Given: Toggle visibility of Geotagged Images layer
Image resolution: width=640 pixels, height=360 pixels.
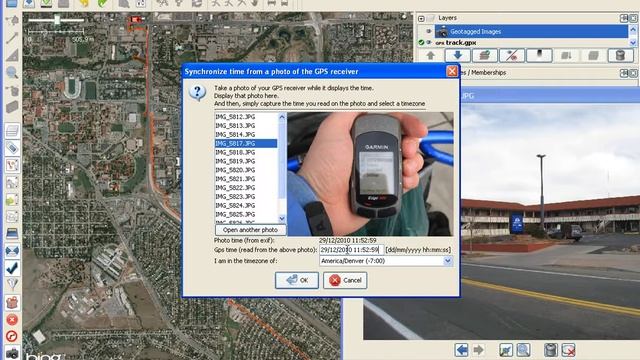Looking at the screenshot, I should [x=429, y=31].
